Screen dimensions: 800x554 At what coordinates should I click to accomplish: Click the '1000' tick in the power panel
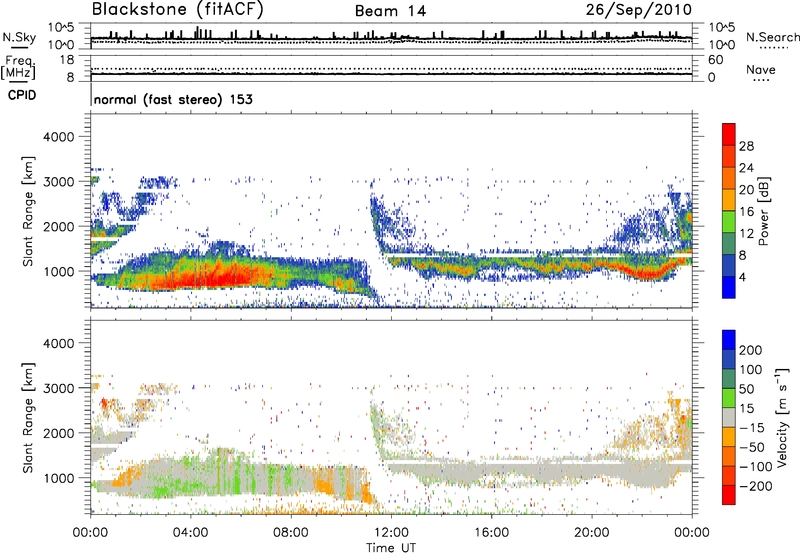click(58, 271)
